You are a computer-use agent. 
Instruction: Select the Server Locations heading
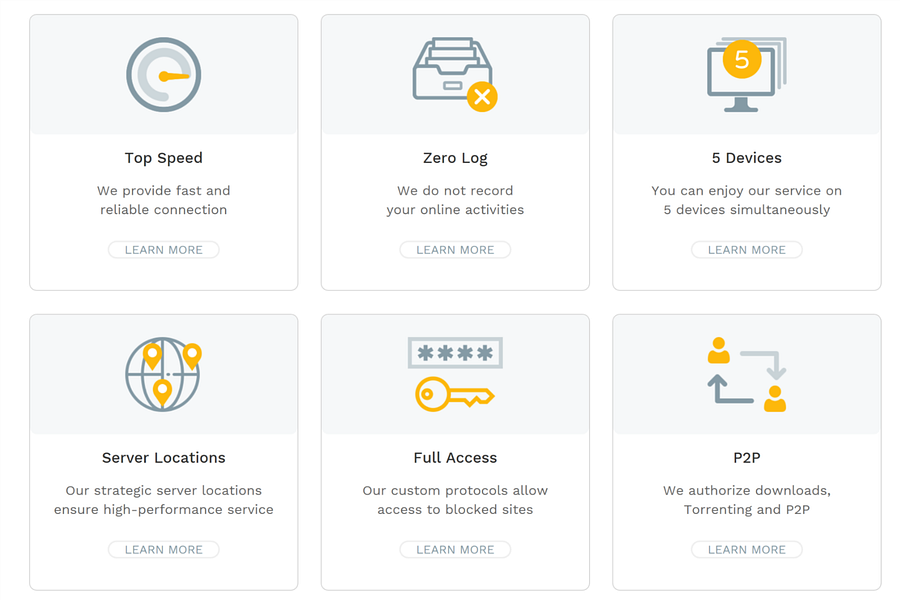[x=163, y=457]
